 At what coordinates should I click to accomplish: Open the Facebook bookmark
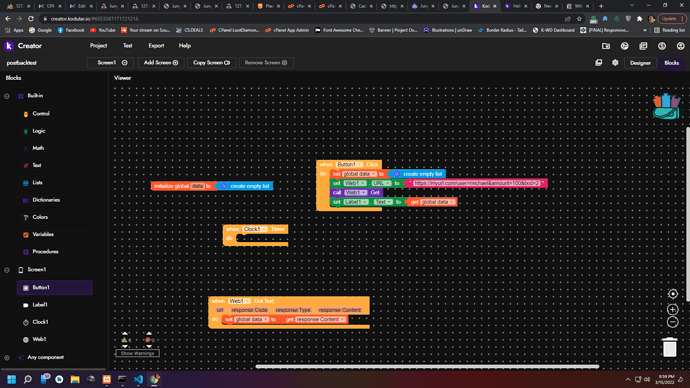click(x=71, y=30)
